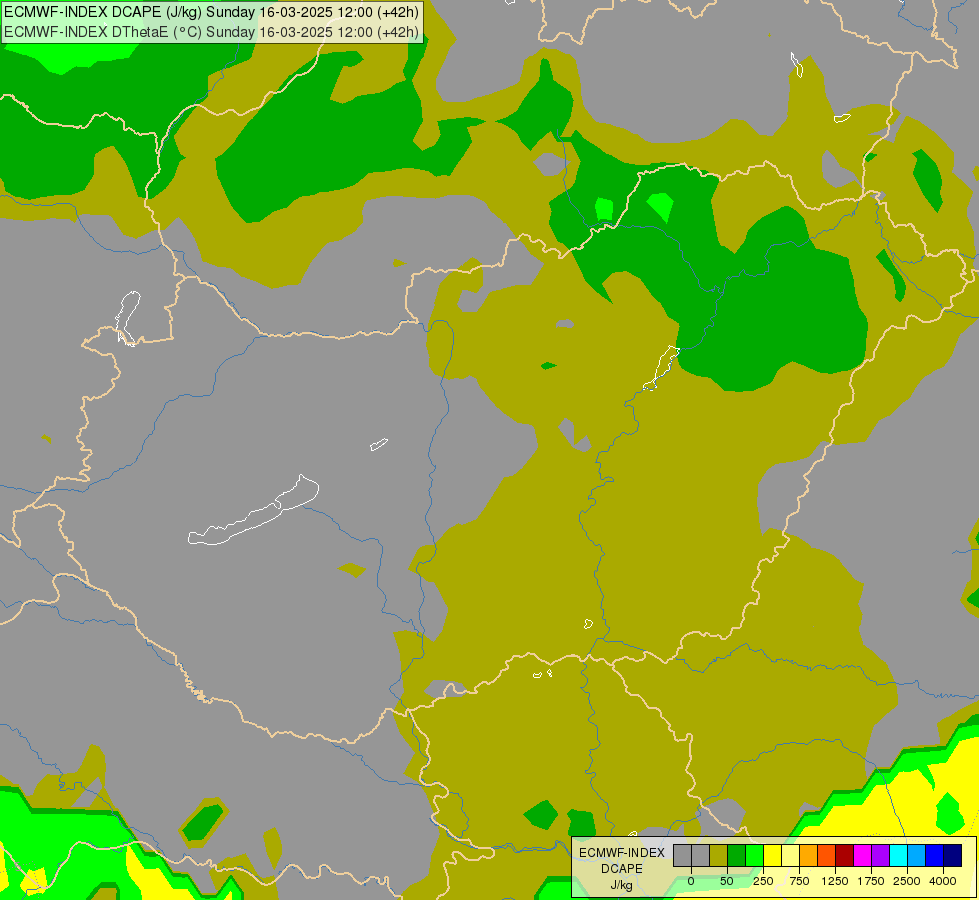Click the legend value 4000

pos(943,881)
